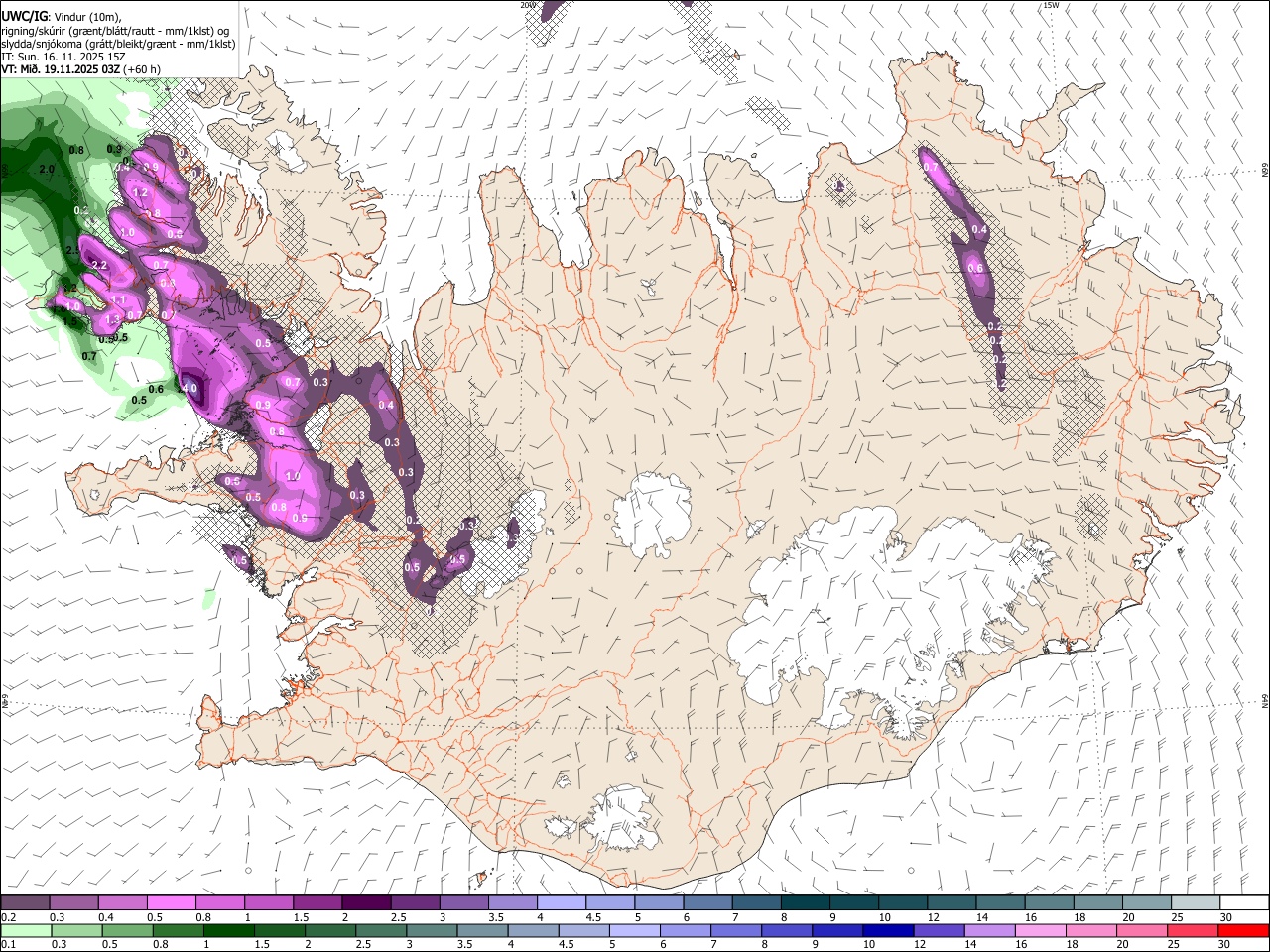Screen dimensions: 1270x952
Task: Select bright pink upper legend swatch 0.5 to 0.8
Action: 171,903
